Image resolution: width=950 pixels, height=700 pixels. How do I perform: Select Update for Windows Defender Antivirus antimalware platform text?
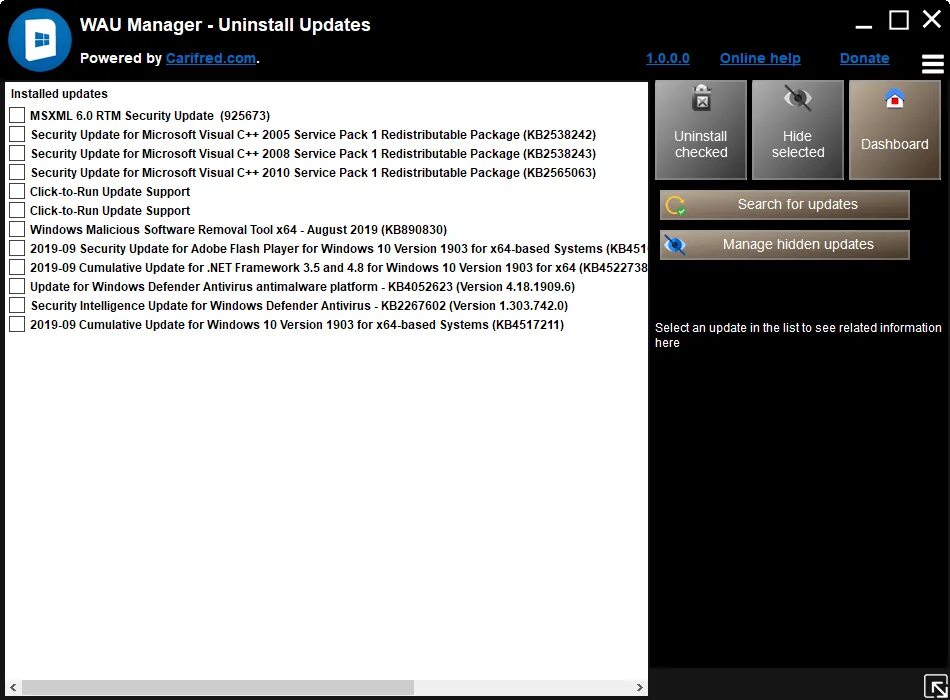(302, 287)
